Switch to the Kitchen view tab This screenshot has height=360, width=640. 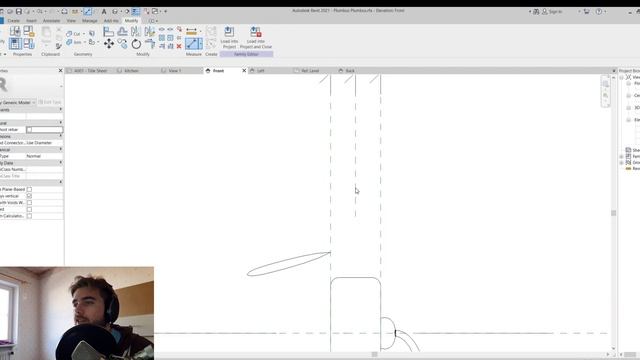click(131, 71)
